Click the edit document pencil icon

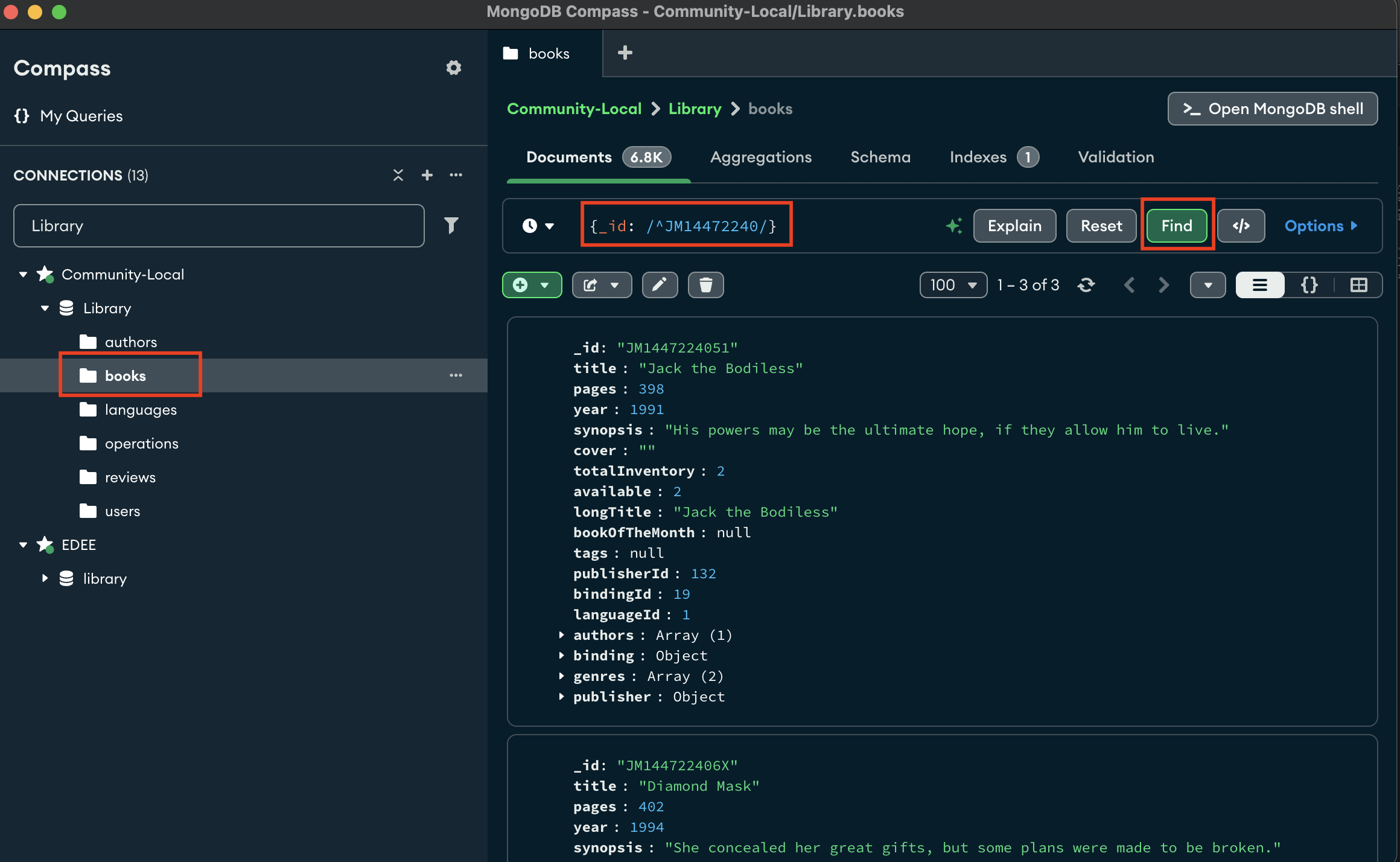(659, 285)
